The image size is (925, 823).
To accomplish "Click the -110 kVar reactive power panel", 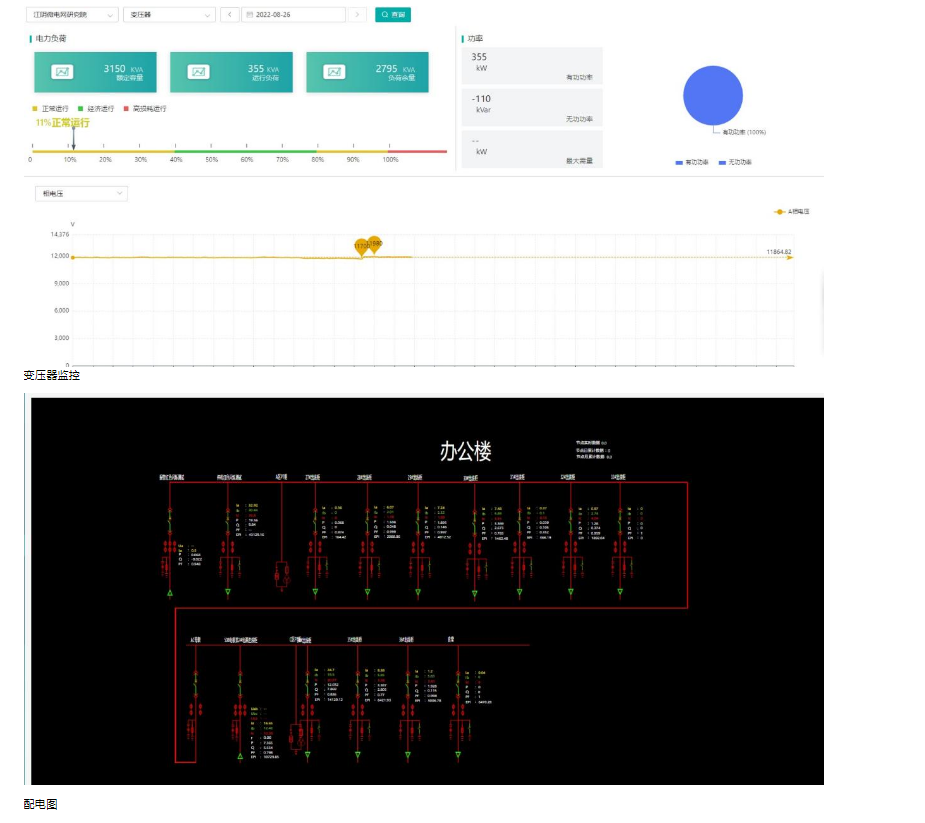I will click(532, 107).
